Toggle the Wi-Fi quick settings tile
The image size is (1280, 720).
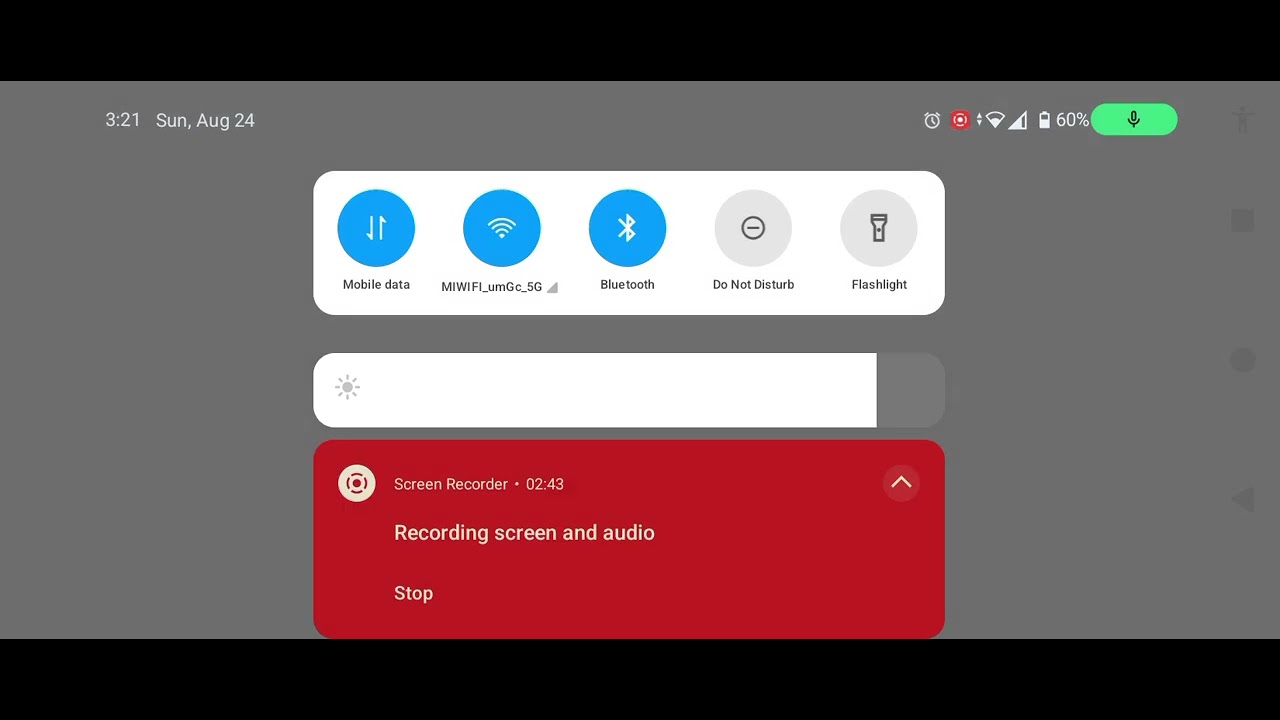click(502, 228)
